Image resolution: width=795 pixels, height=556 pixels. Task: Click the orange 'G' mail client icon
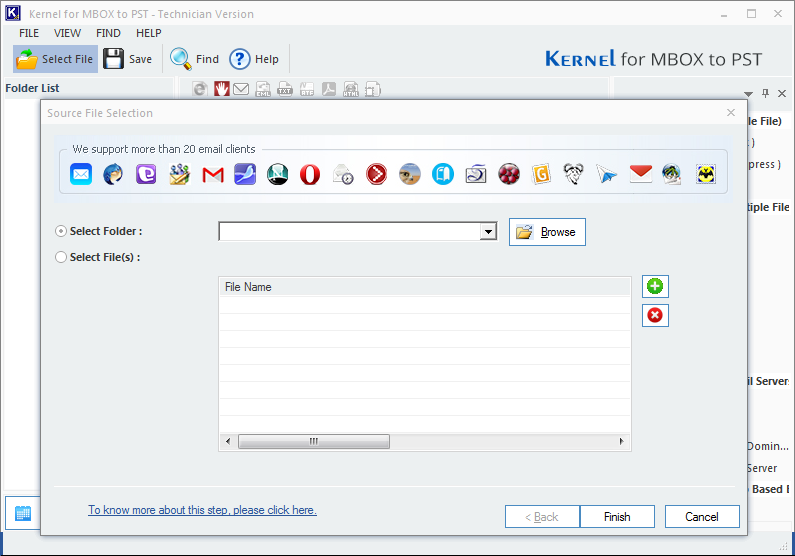541,174
